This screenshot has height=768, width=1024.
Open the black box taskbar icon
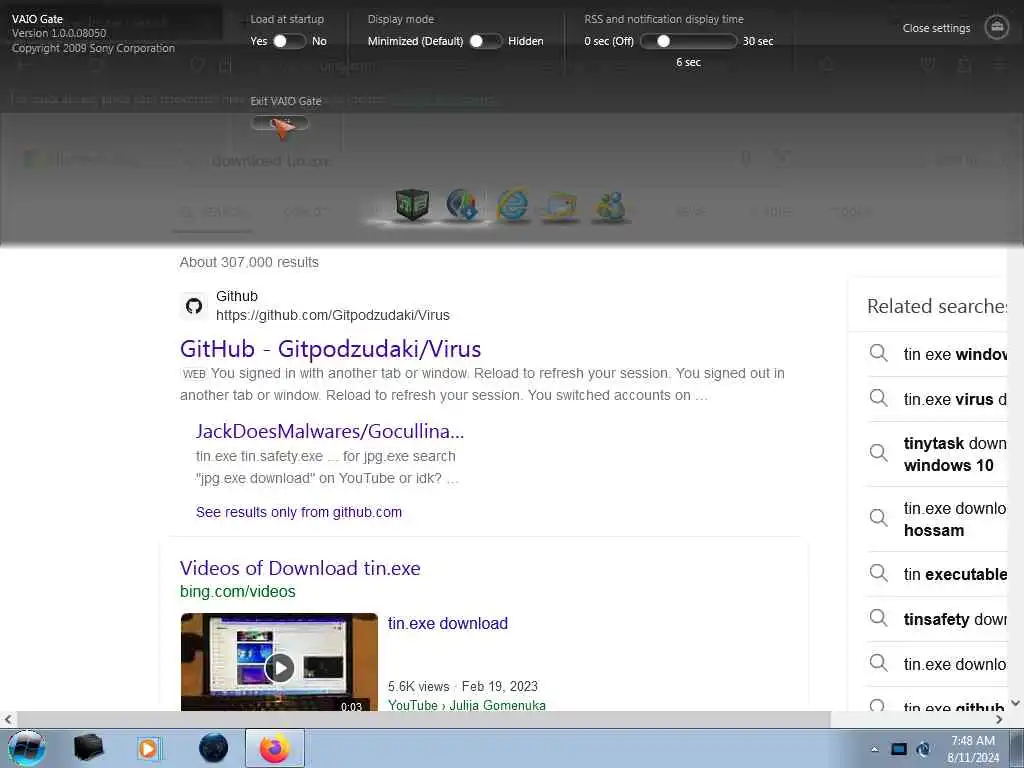pyautogui.click(x=88, y=748)
